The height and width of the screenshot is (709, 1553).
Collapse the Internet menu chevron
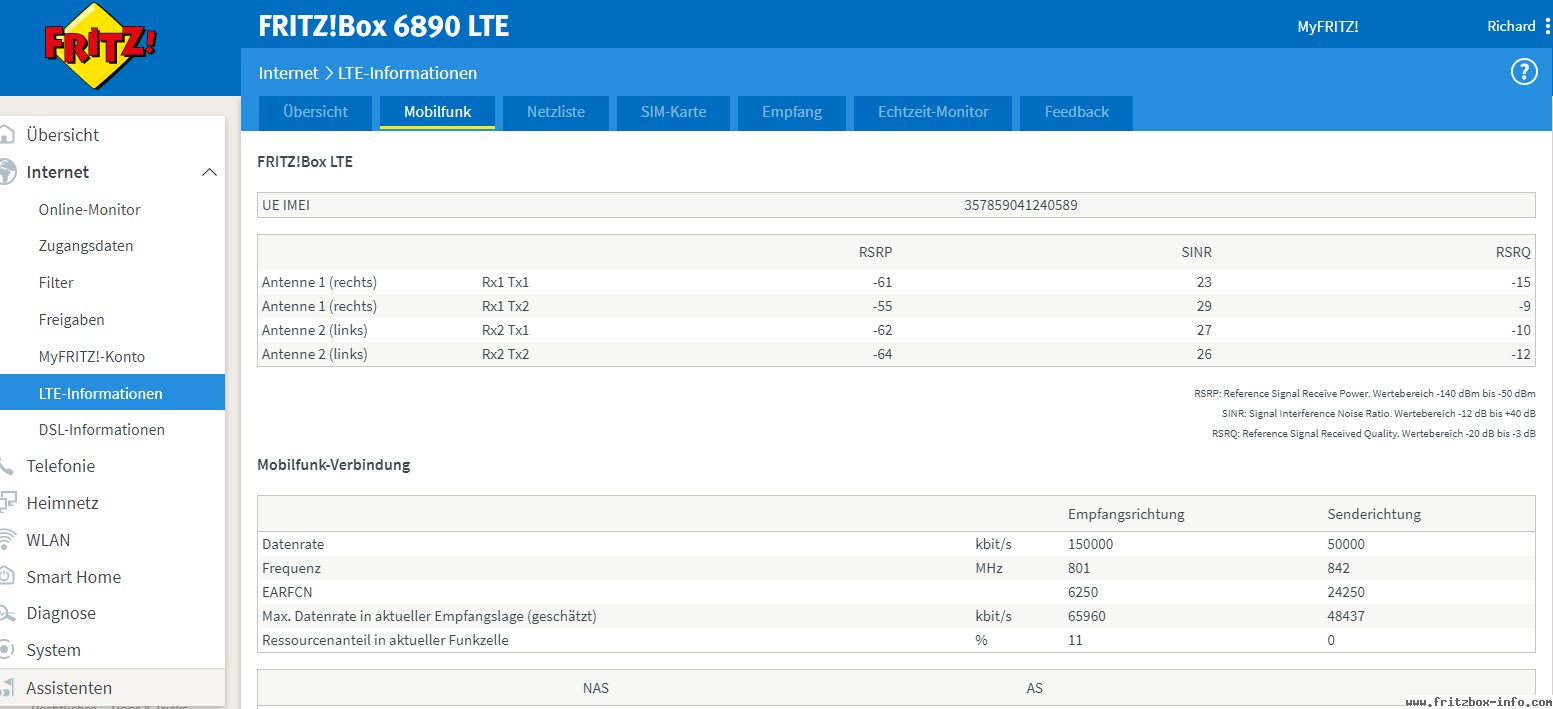click(208, 172)
